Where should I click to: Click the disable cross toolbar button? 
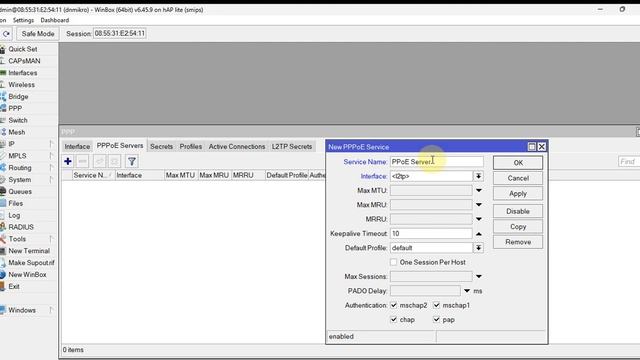114,161
